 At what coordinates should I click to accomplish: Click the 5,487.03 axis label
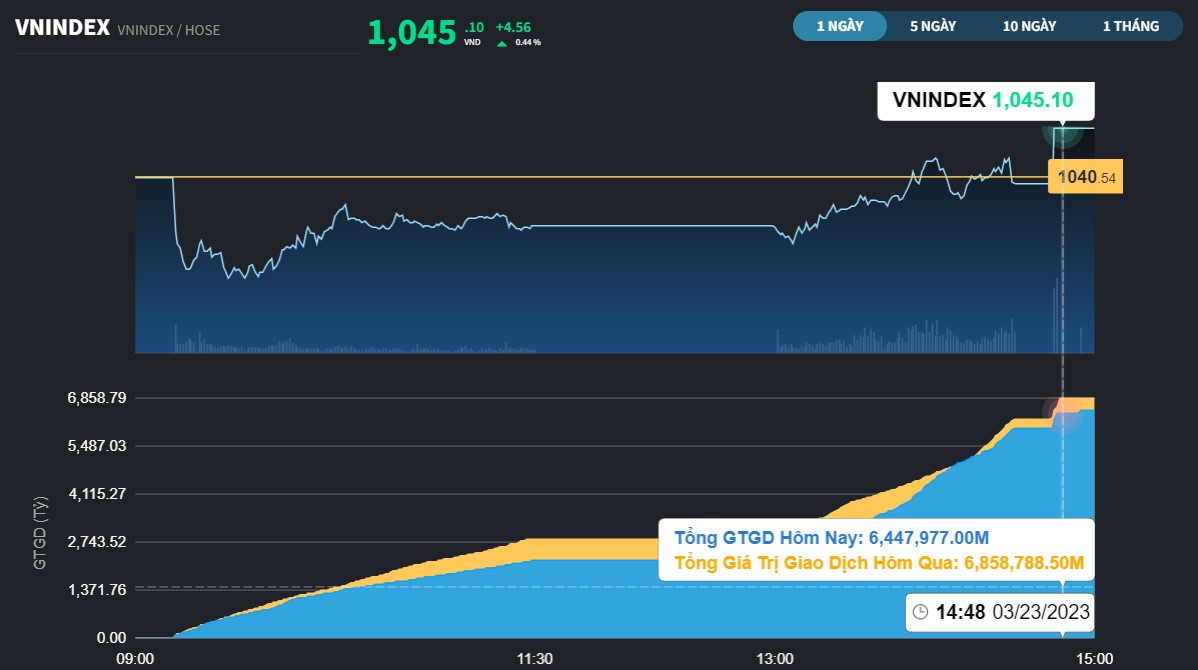[x=97, y=446]
